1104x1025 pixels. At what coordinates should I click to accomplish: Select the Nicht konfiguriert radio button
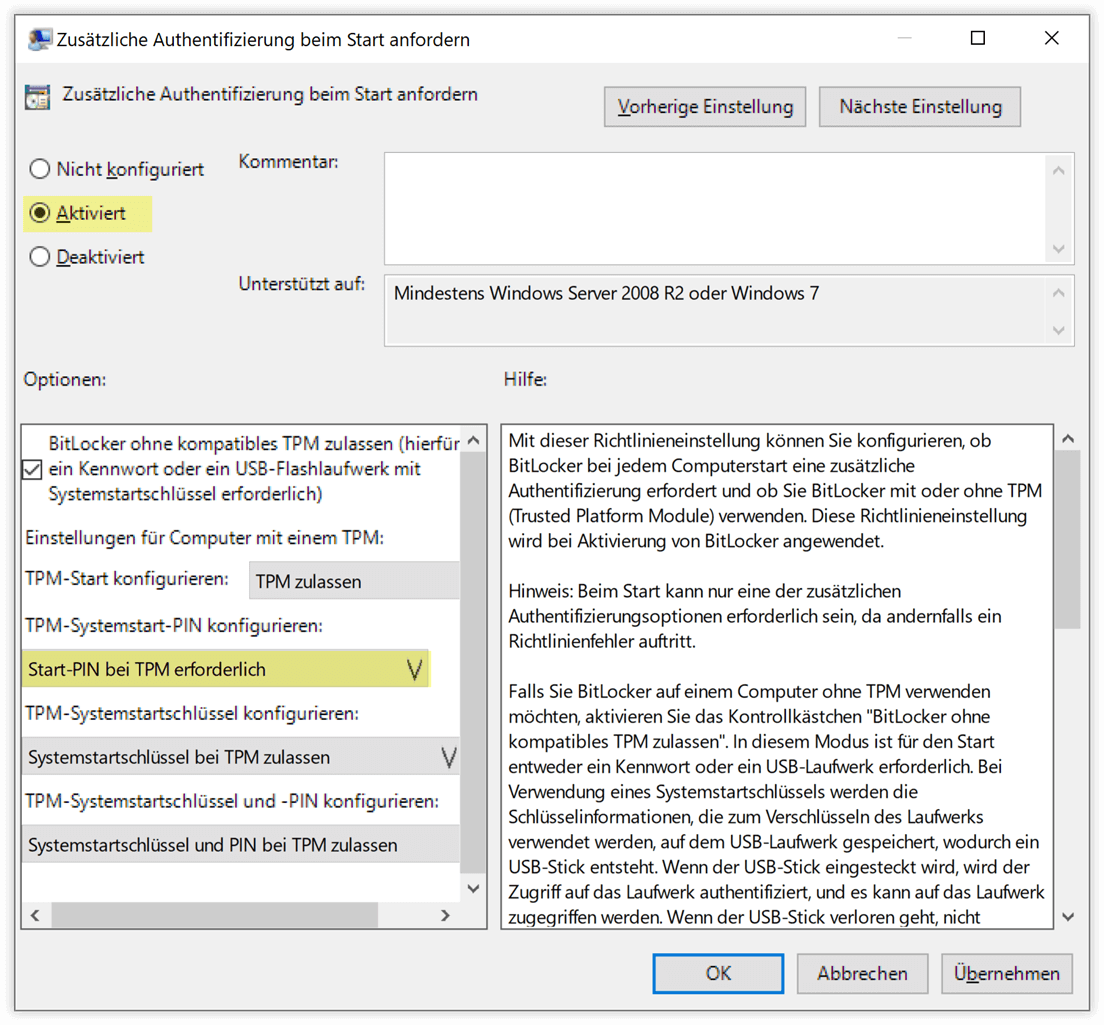[x=40, y=169]
